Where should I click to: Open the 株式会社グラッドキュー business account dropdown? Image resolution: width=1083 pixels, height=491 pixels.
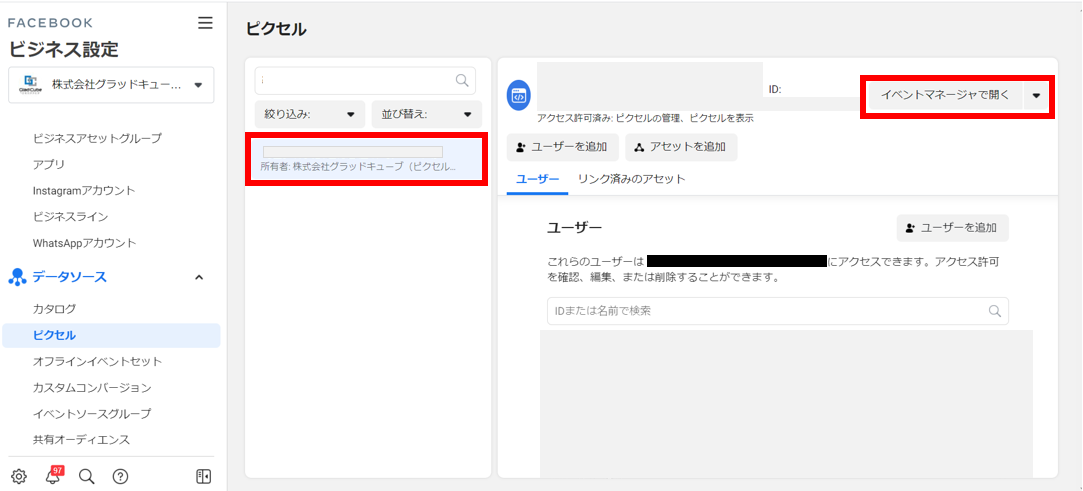(111, 85)
